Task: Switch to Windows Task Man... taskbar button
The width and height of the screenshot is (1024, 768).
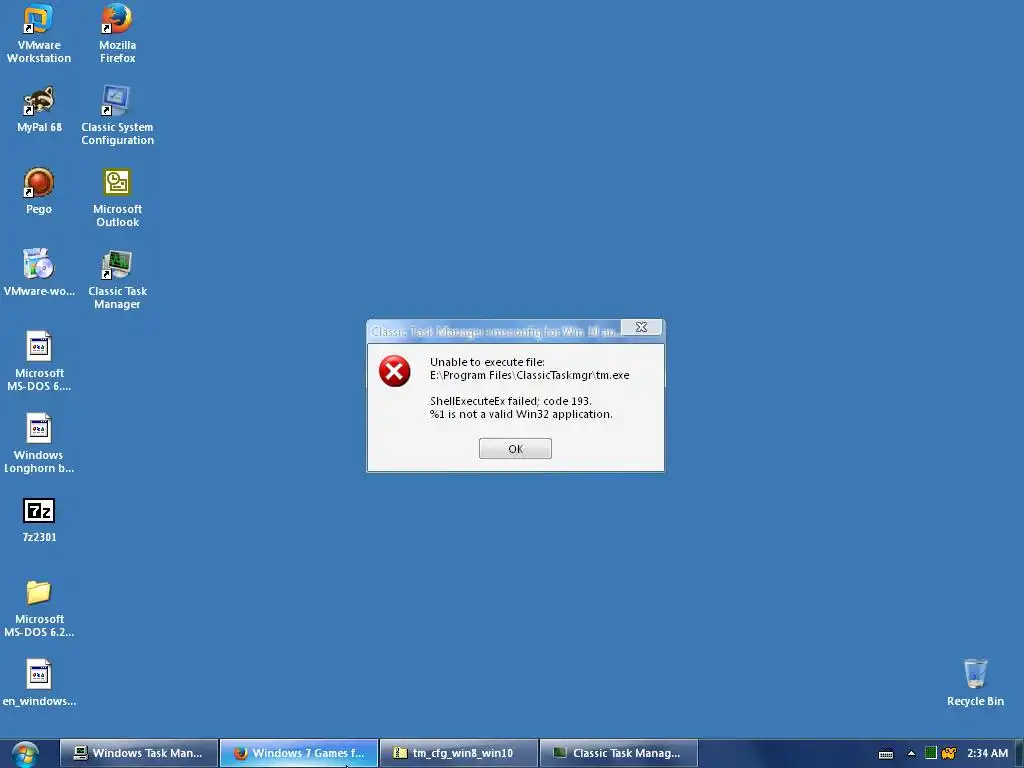Action: [x=139, y=753]
